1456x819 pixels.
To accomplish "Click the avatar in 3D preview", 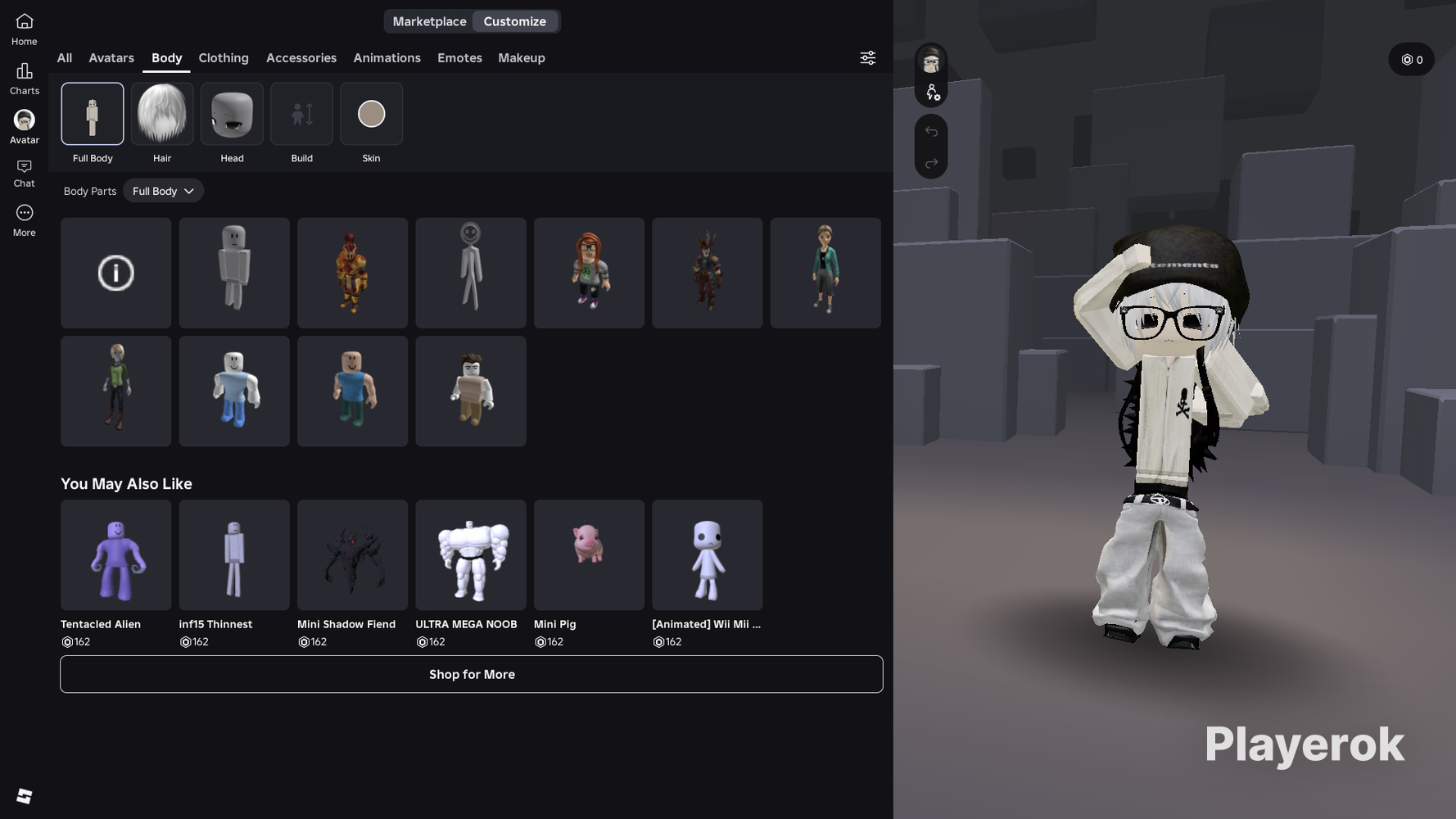I will pyautogui.click(x=1171, y=438).
